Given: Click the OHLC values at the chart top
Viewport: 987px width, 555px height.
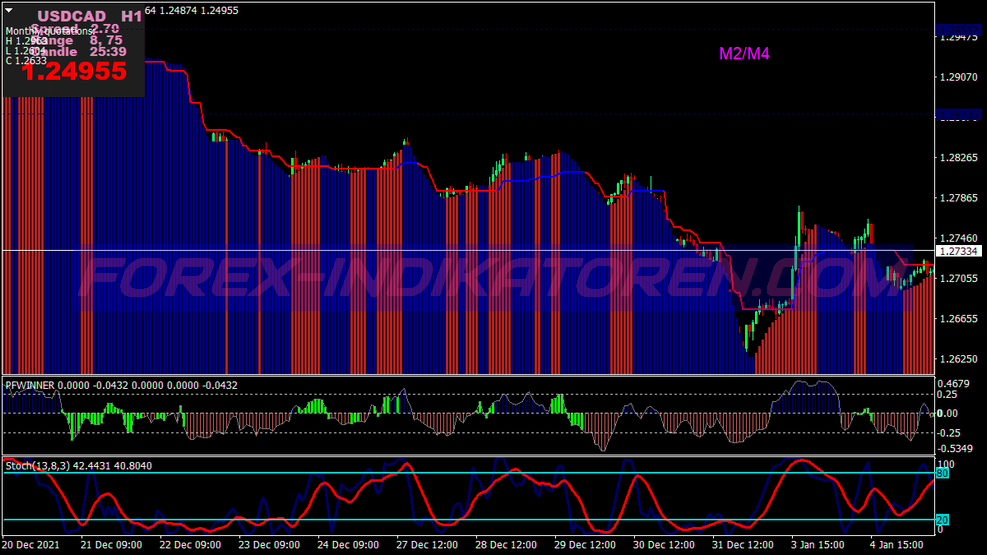Looking at the screenshot, I should pyautogui.click(x=191, y=10).
